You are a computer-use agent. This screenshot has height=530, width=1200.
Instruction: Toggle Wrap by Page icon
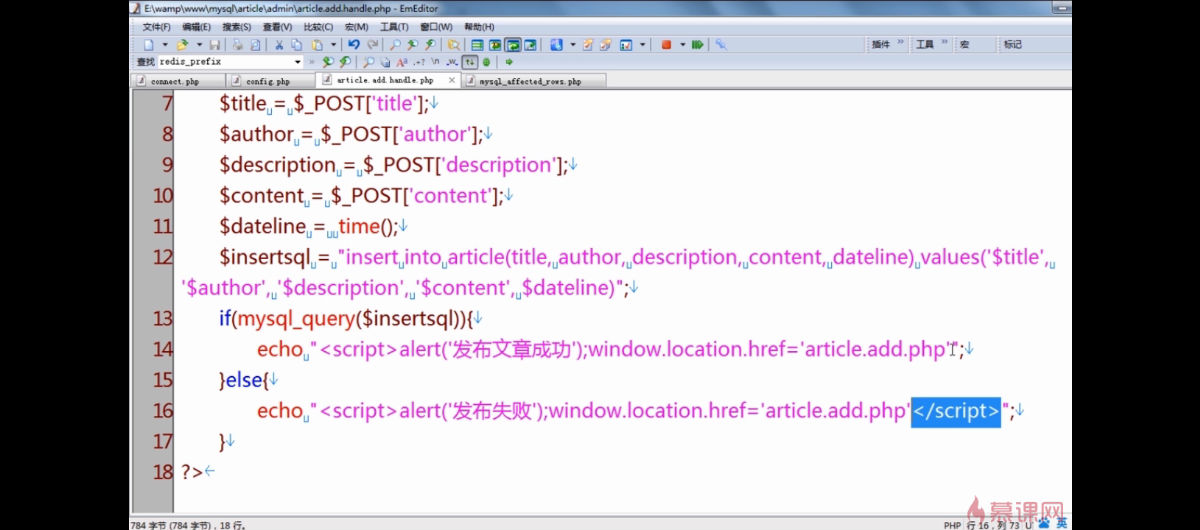click(530, 44)
